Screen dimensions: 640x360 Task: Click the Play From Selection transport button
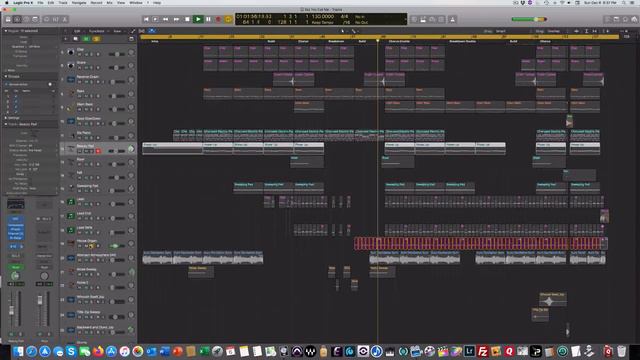pos(156,19)
